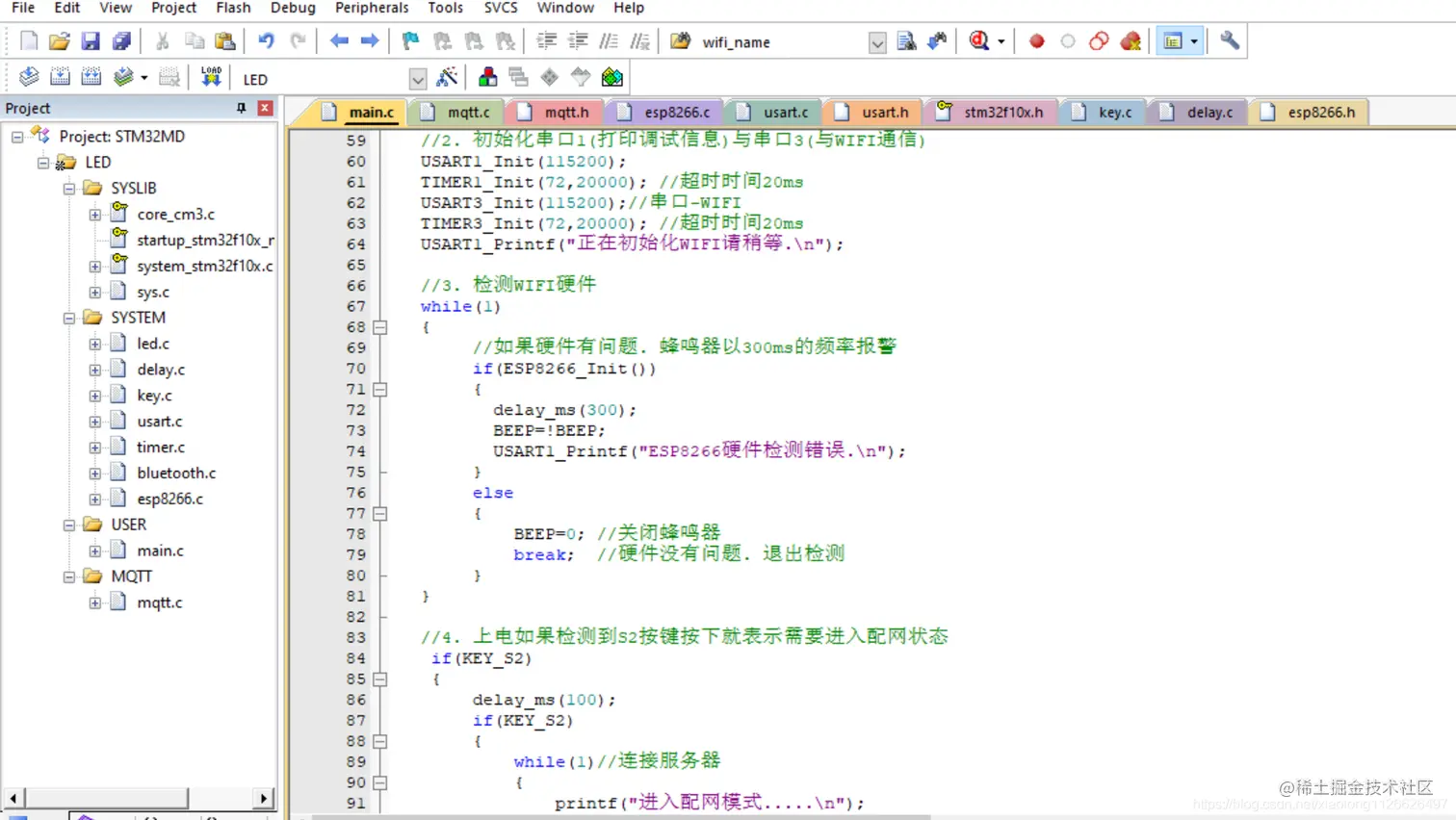
Task: Switch to the delay.c tab
Action: click(x=1199, y=112)
